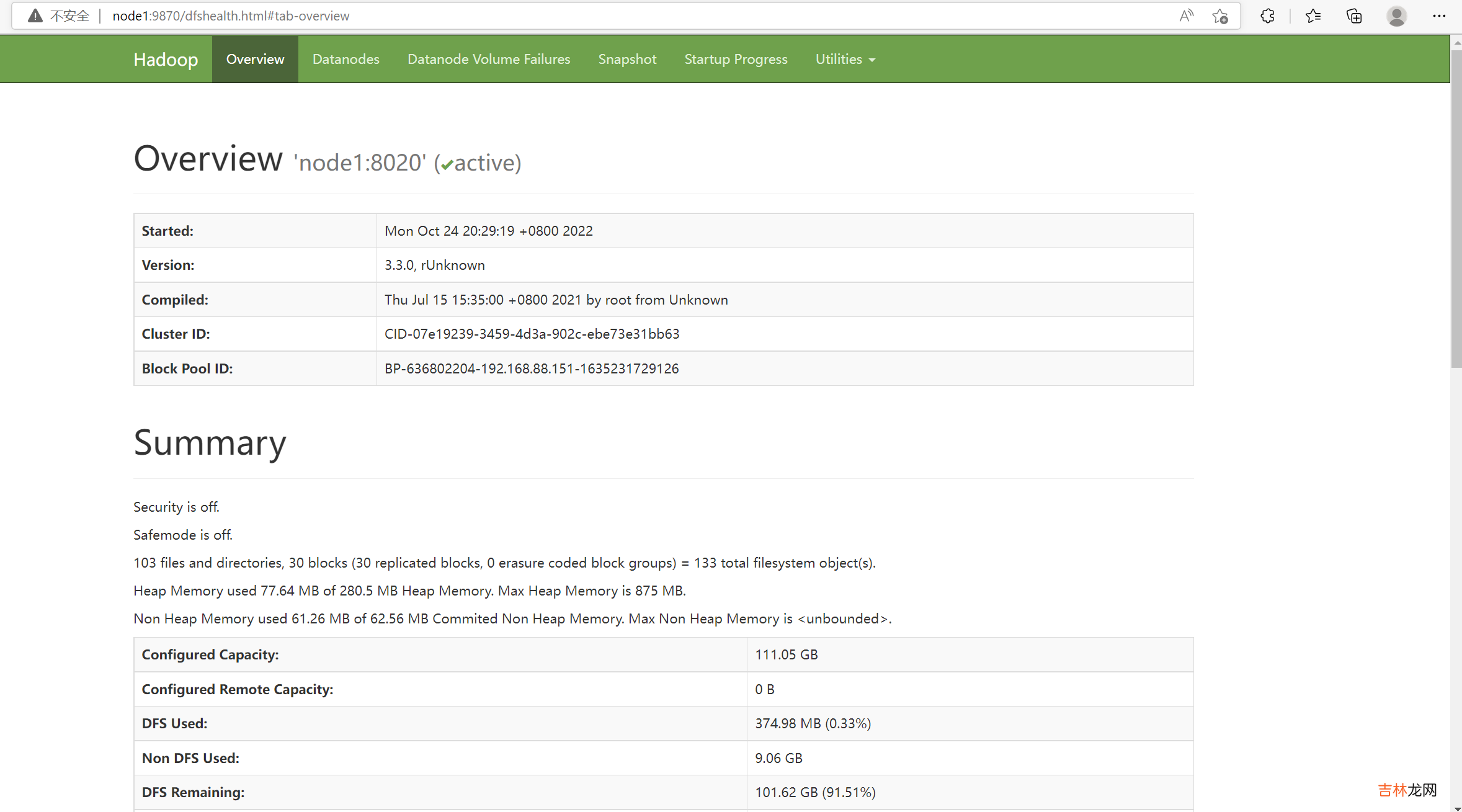Click the 'Overview' page heading
The image size is (1462, 812).
tap(208, 158)
